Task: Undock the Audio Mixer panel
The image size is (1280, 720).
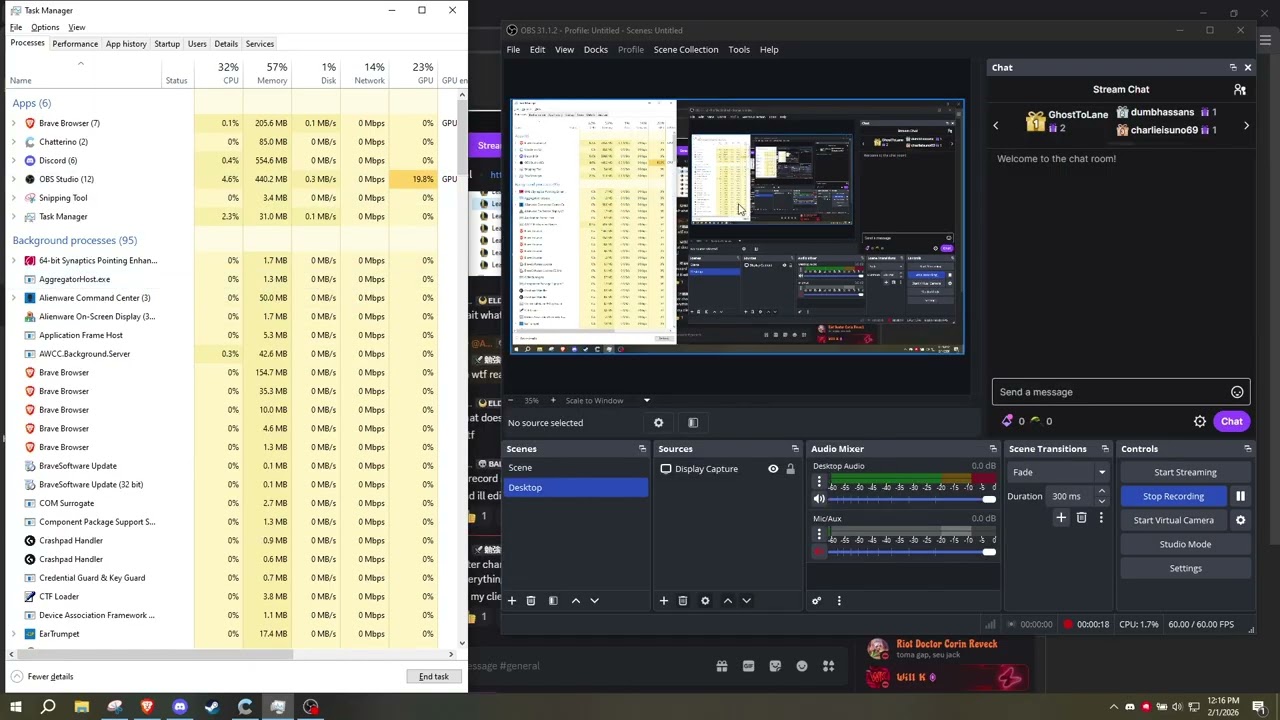Action: click(993, 449)
